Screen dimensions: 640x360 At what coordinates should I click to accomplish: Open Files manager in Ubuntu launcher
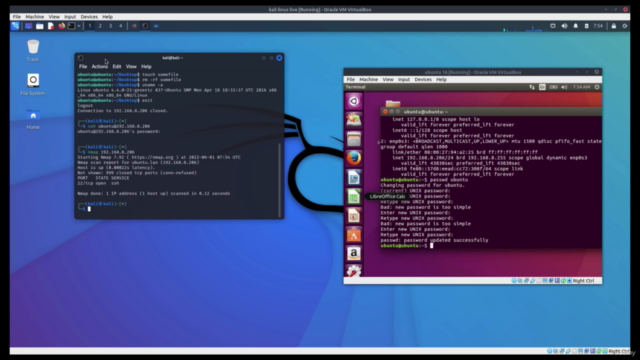click(x=354, y=139)
